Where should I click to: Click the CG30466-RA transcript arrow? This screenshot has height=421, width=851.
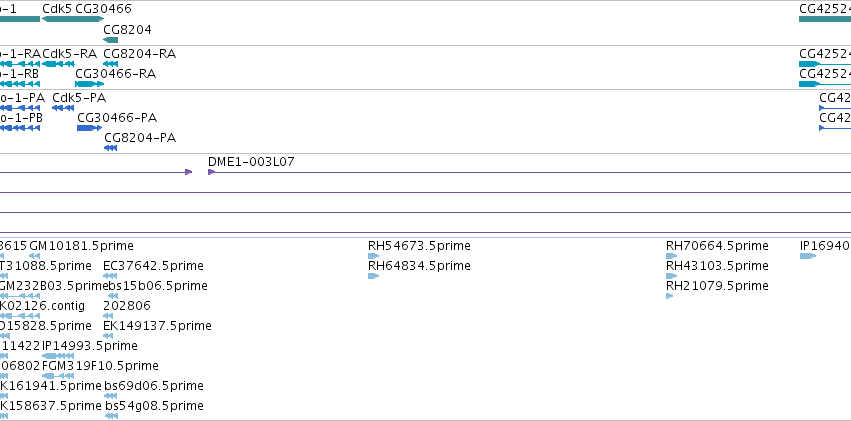(89, 85)
